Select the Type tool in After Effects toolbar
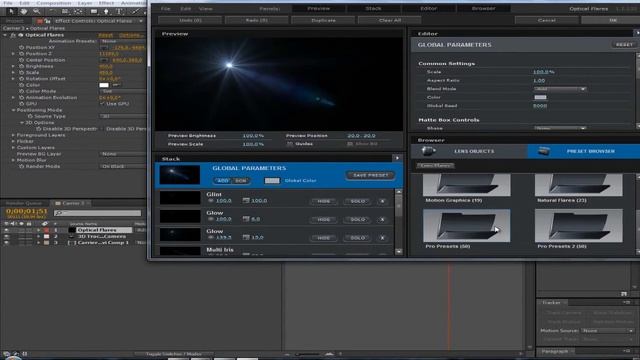The image size is (640, 360). click(119, 11)
